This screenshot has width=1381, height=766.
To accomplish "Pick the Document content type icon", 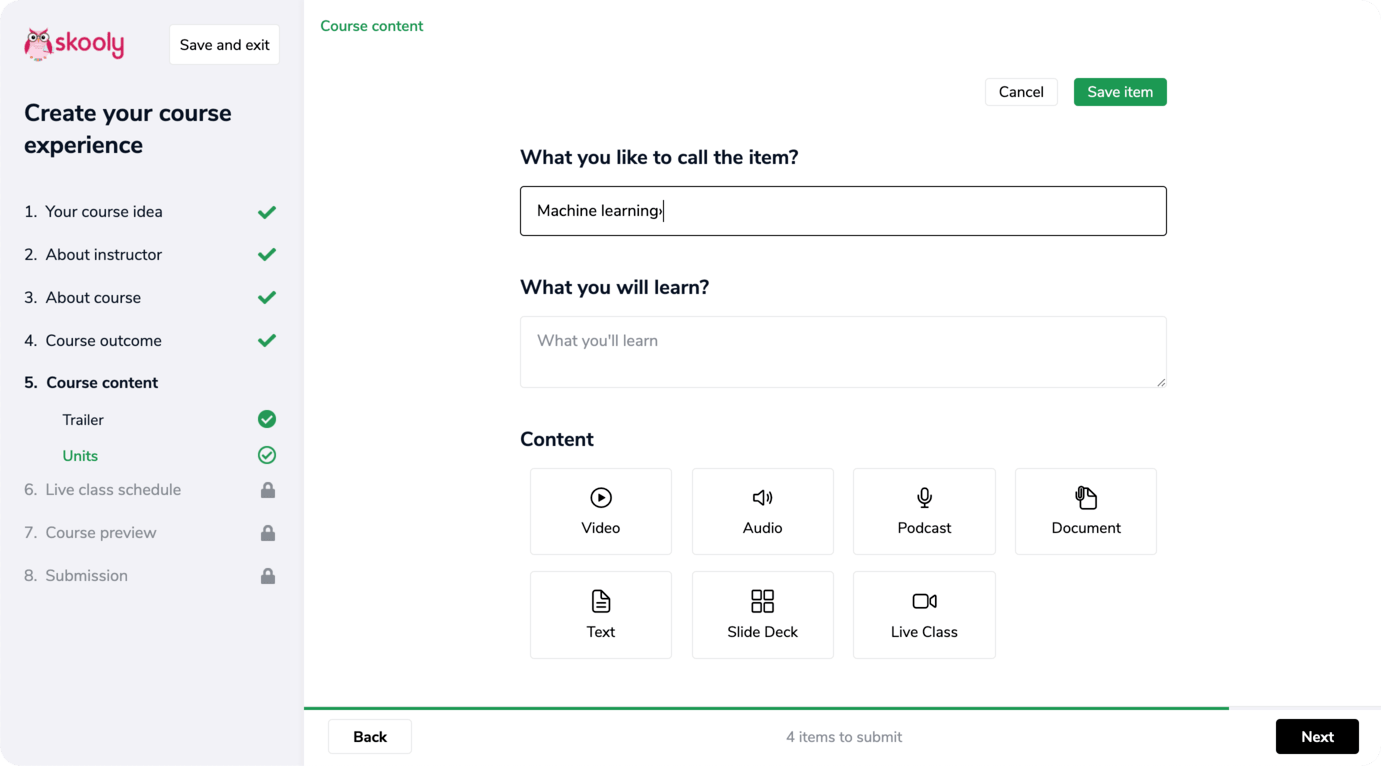I will 1085,510.
